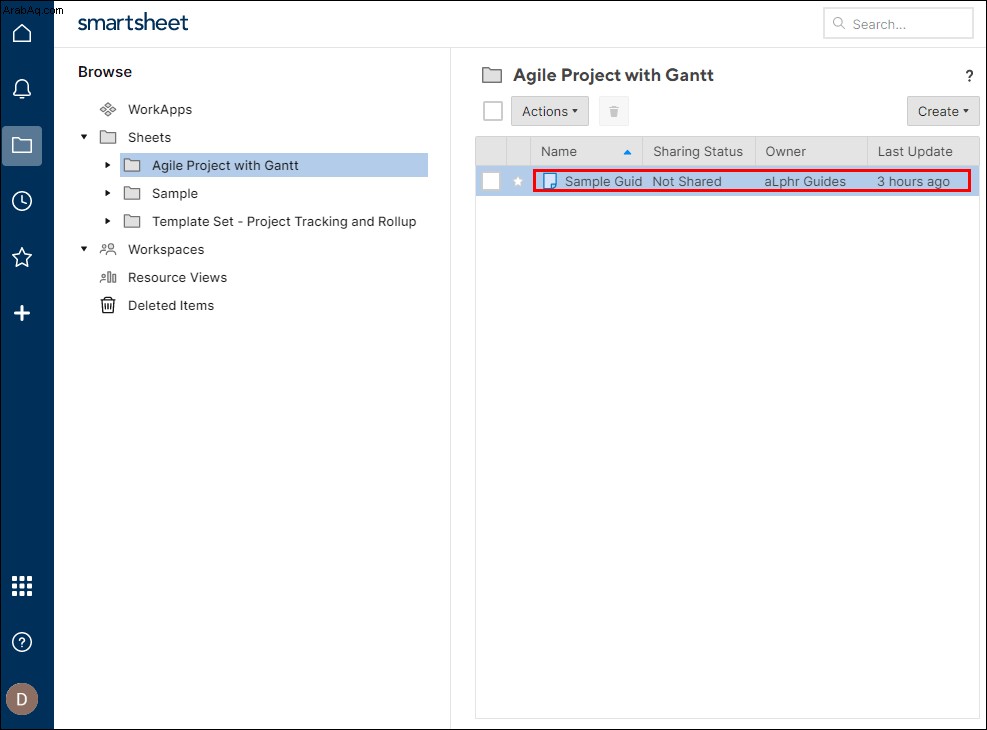Open the Create dropdown

(943, 111)
